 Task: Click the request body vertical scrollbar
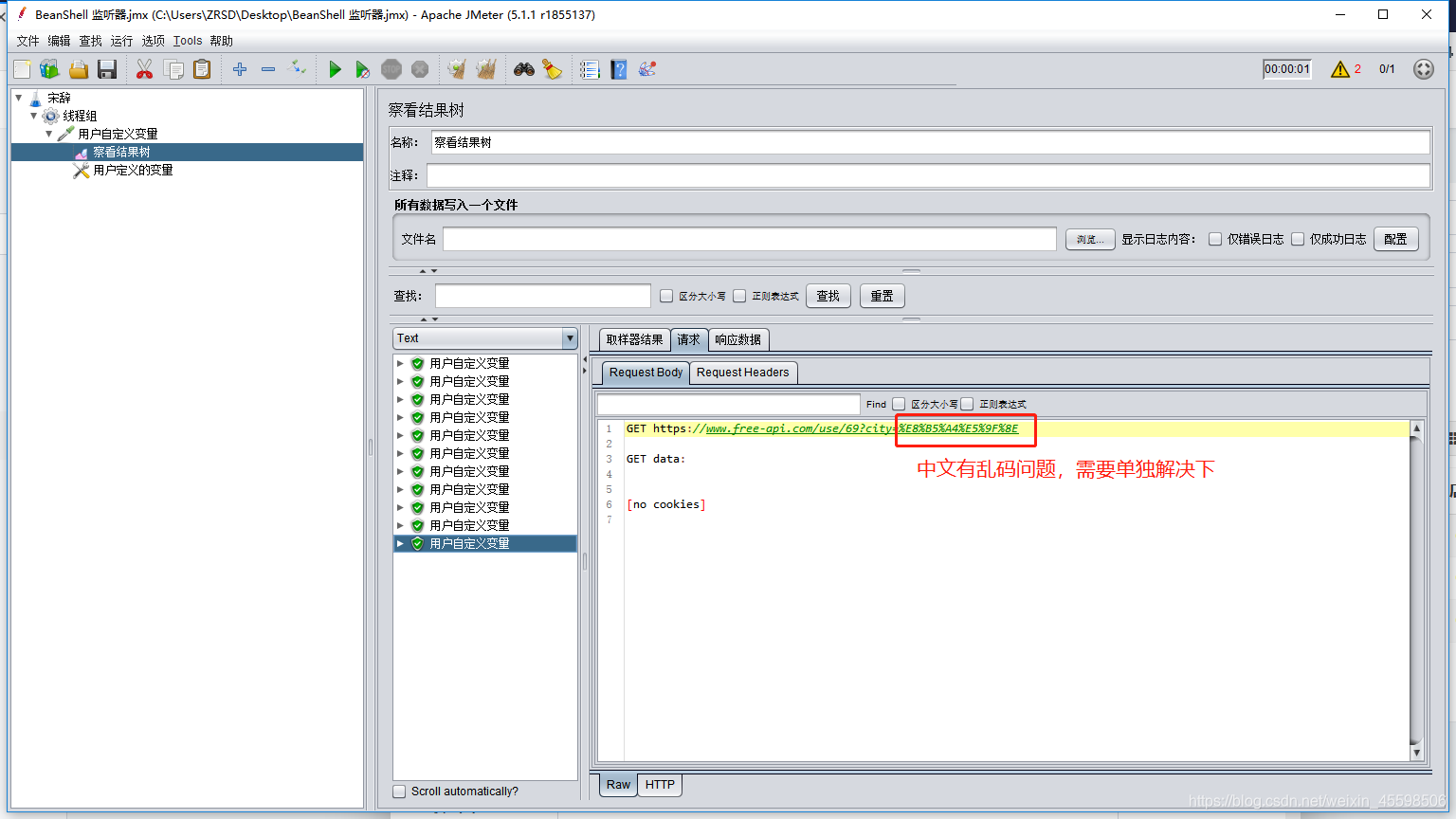(x=1416, y=590)
